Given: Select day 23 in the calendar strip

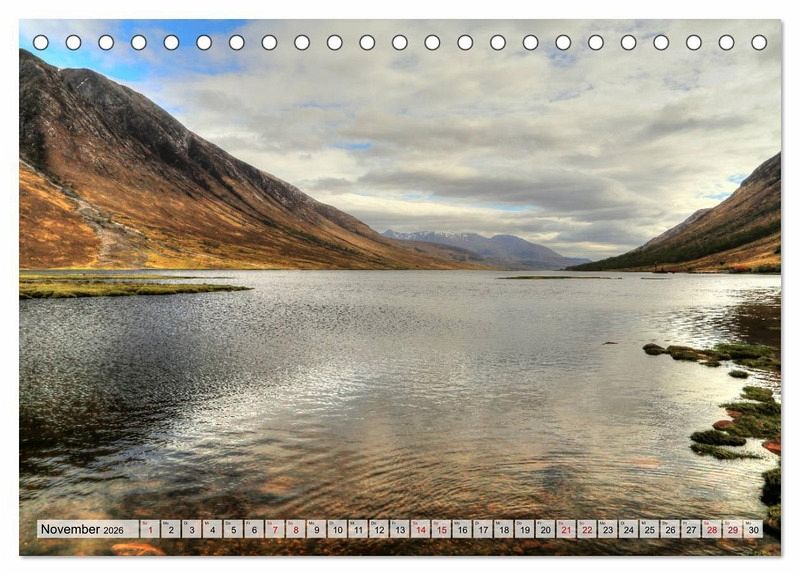Looking at the screenshot, I should (608, 529).
